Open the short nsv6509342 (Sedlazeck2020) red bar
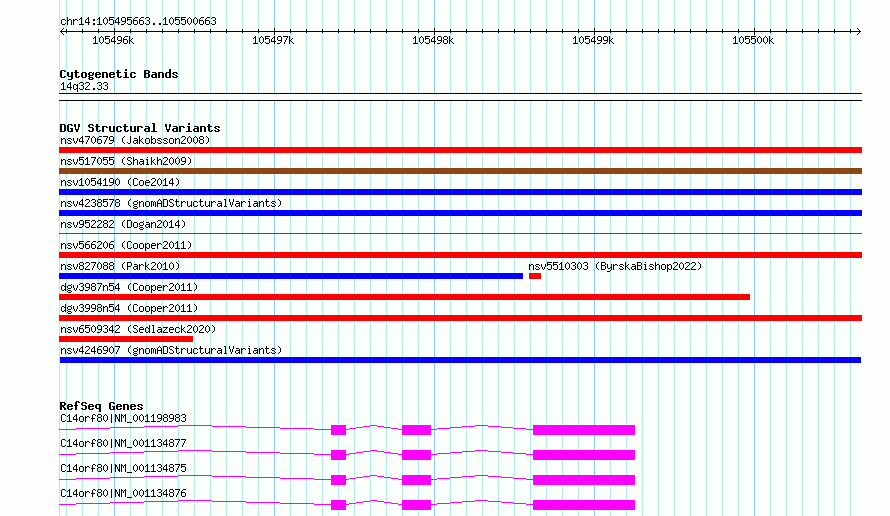 pos(126,339)
